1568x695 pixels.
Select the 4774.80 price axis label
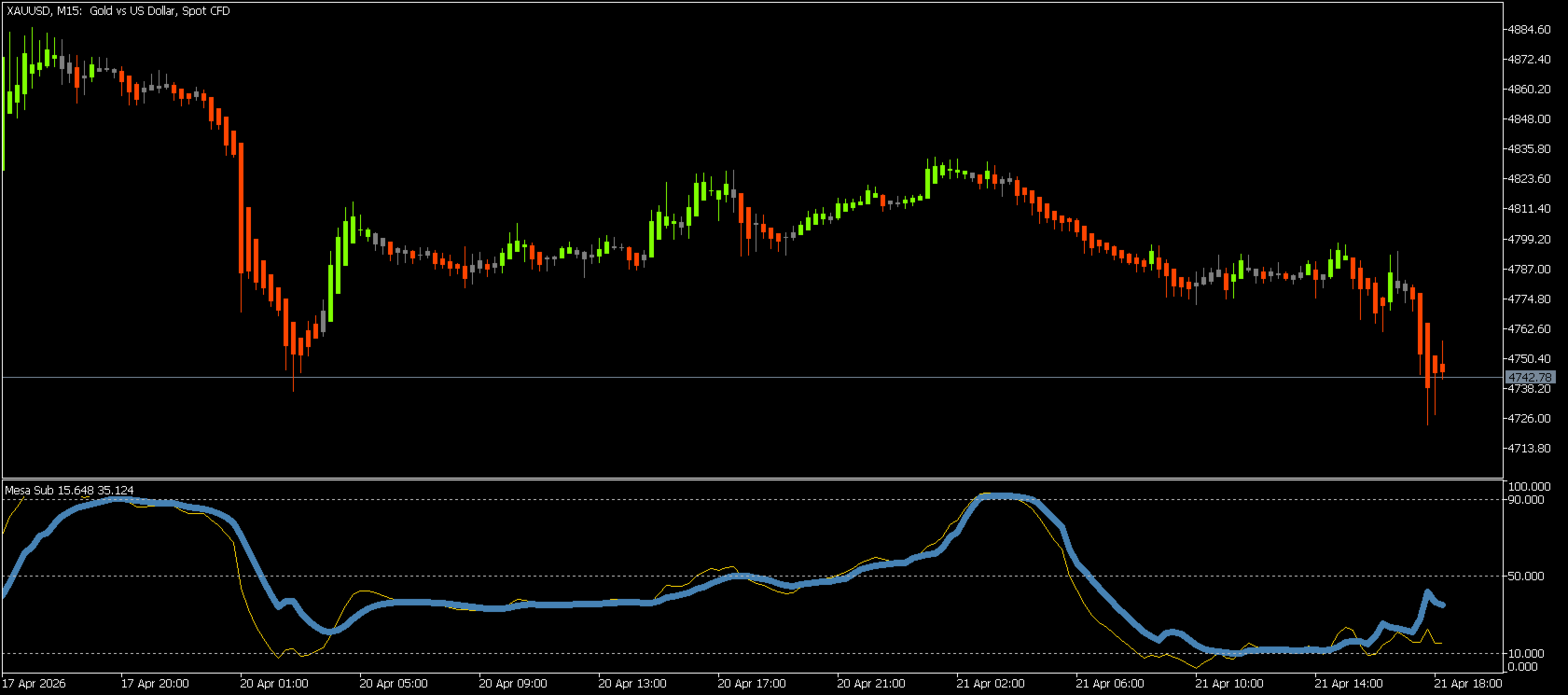click(x=1530, y=299)
